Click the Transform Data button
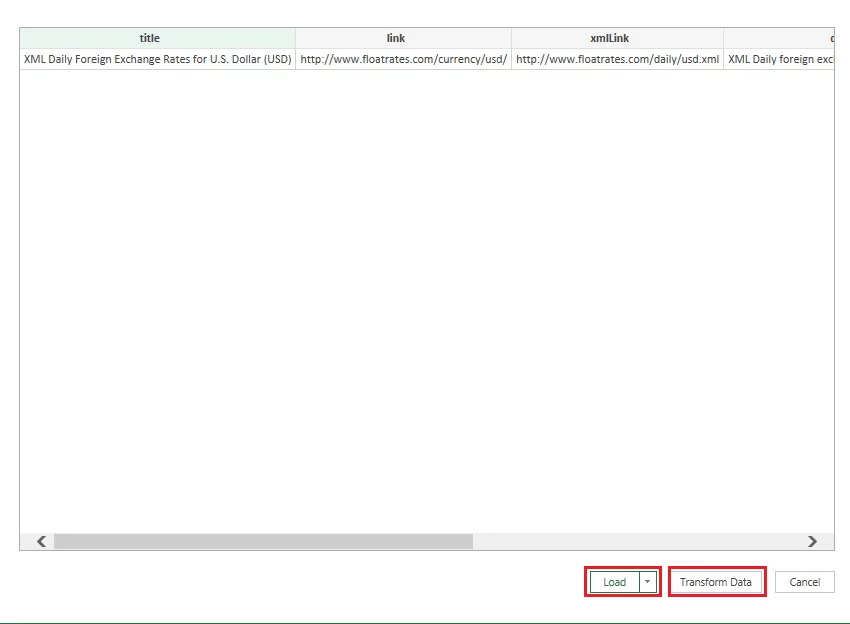Image resolution: width=850 pixels, height=624 pixels. coord(716,581)
